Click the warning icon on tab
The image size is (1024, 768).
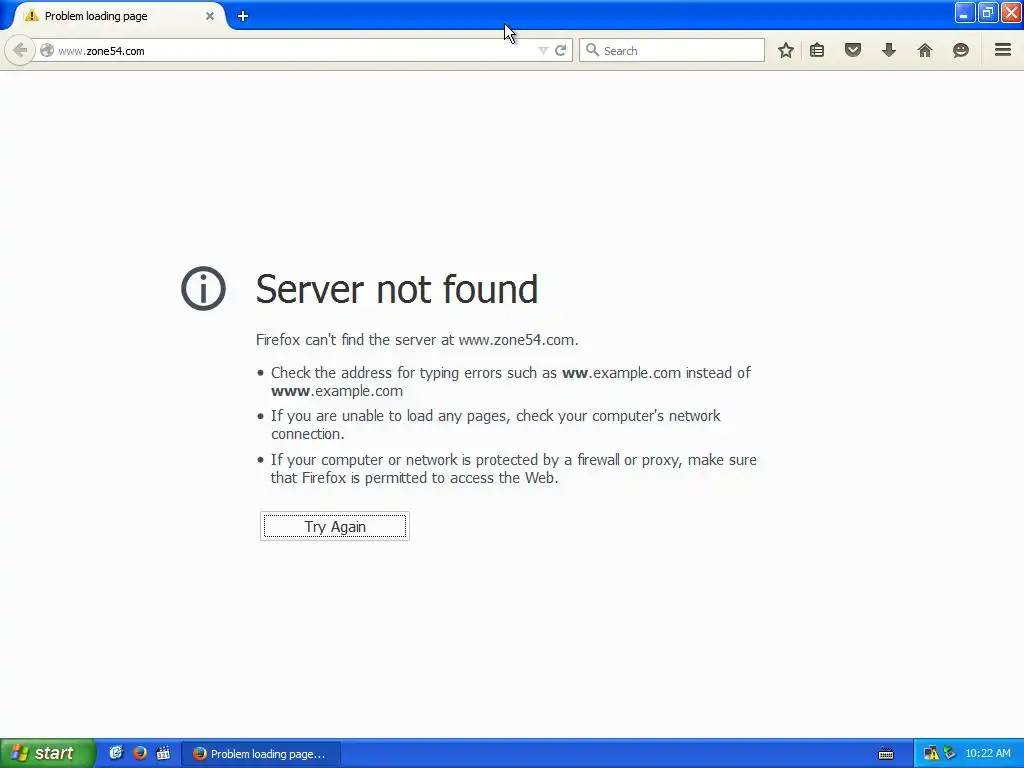[x=31, y=16]
